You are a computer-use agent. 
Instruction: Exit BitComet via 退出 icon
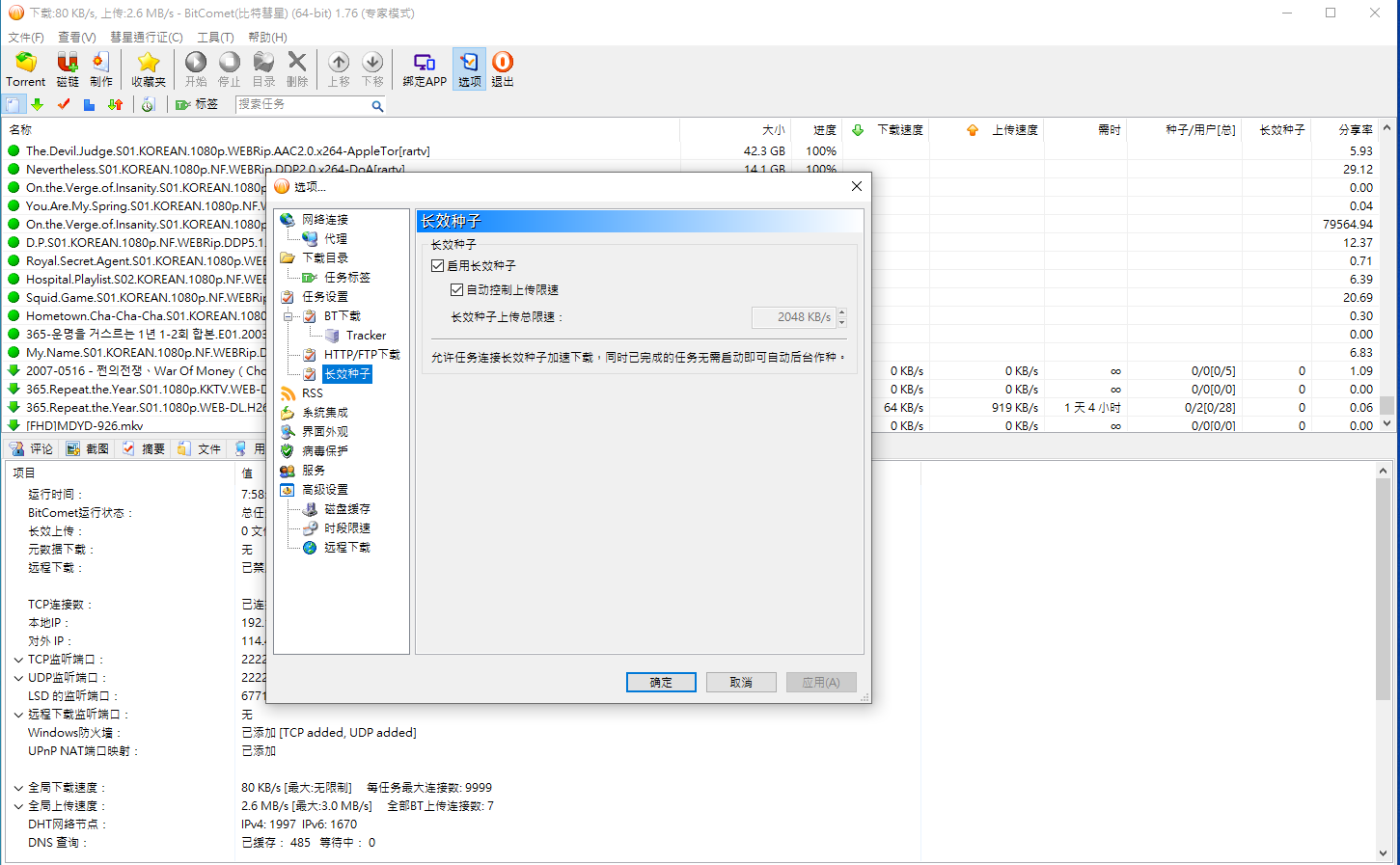pos(503,69)
